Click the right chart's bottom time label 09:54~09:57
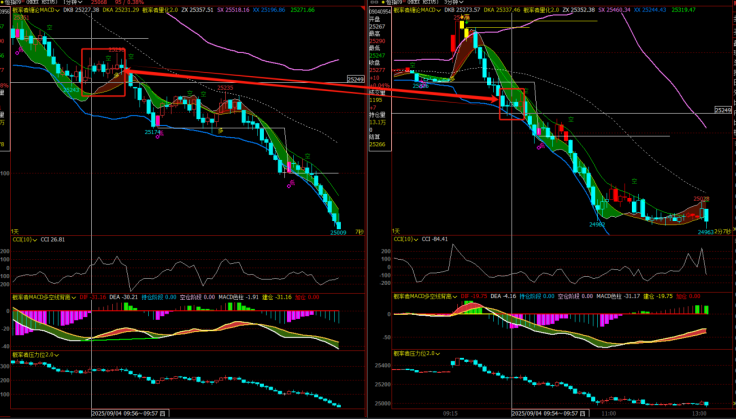This screenshot has width=737, height=419. [x=545, y=412]
